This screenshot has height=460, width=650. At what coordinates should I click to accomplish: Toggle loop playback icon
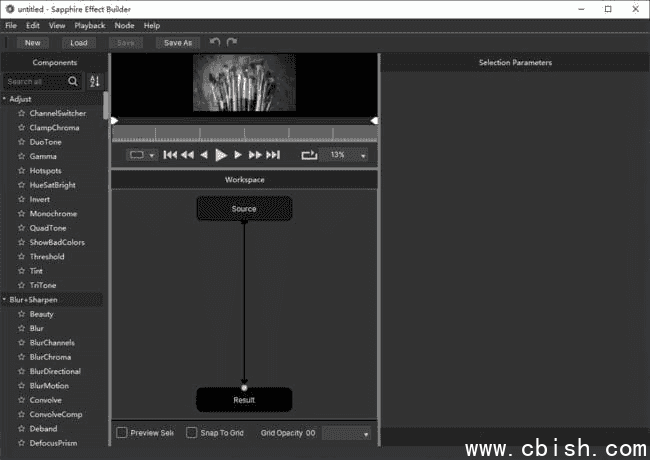[x=309, y=155]
